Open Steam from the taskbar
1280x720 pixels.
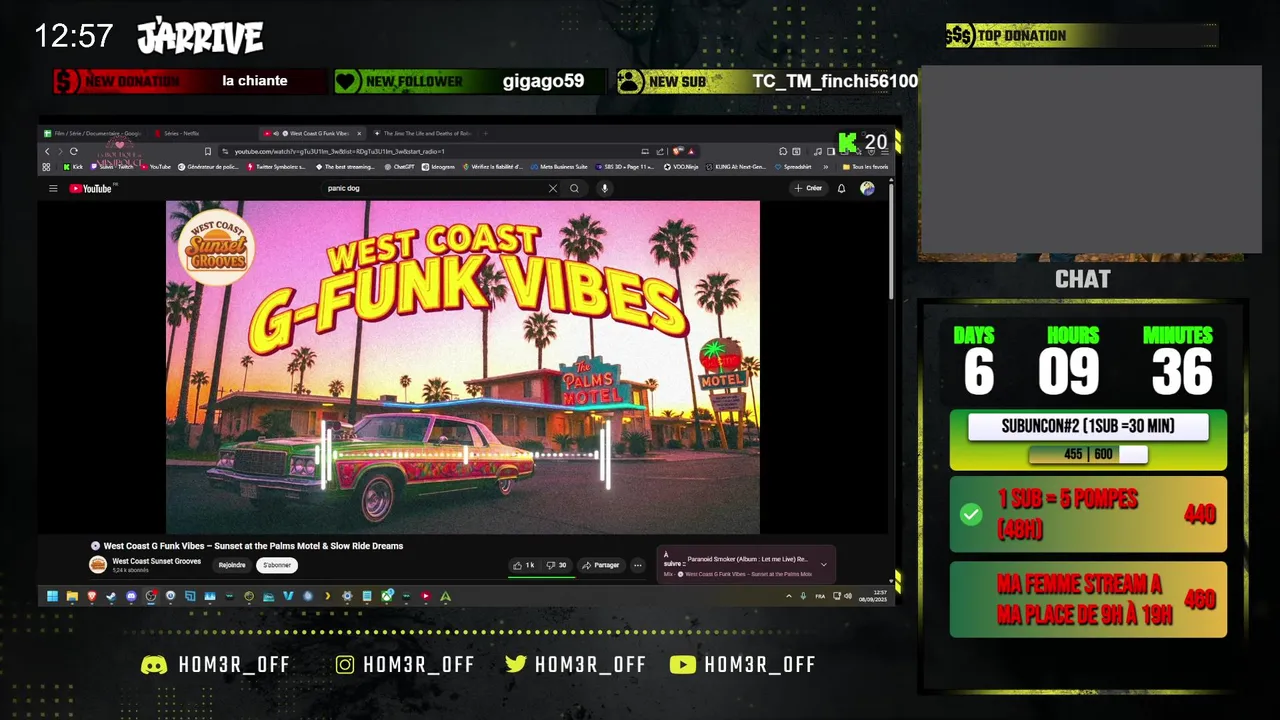(111, 596)
